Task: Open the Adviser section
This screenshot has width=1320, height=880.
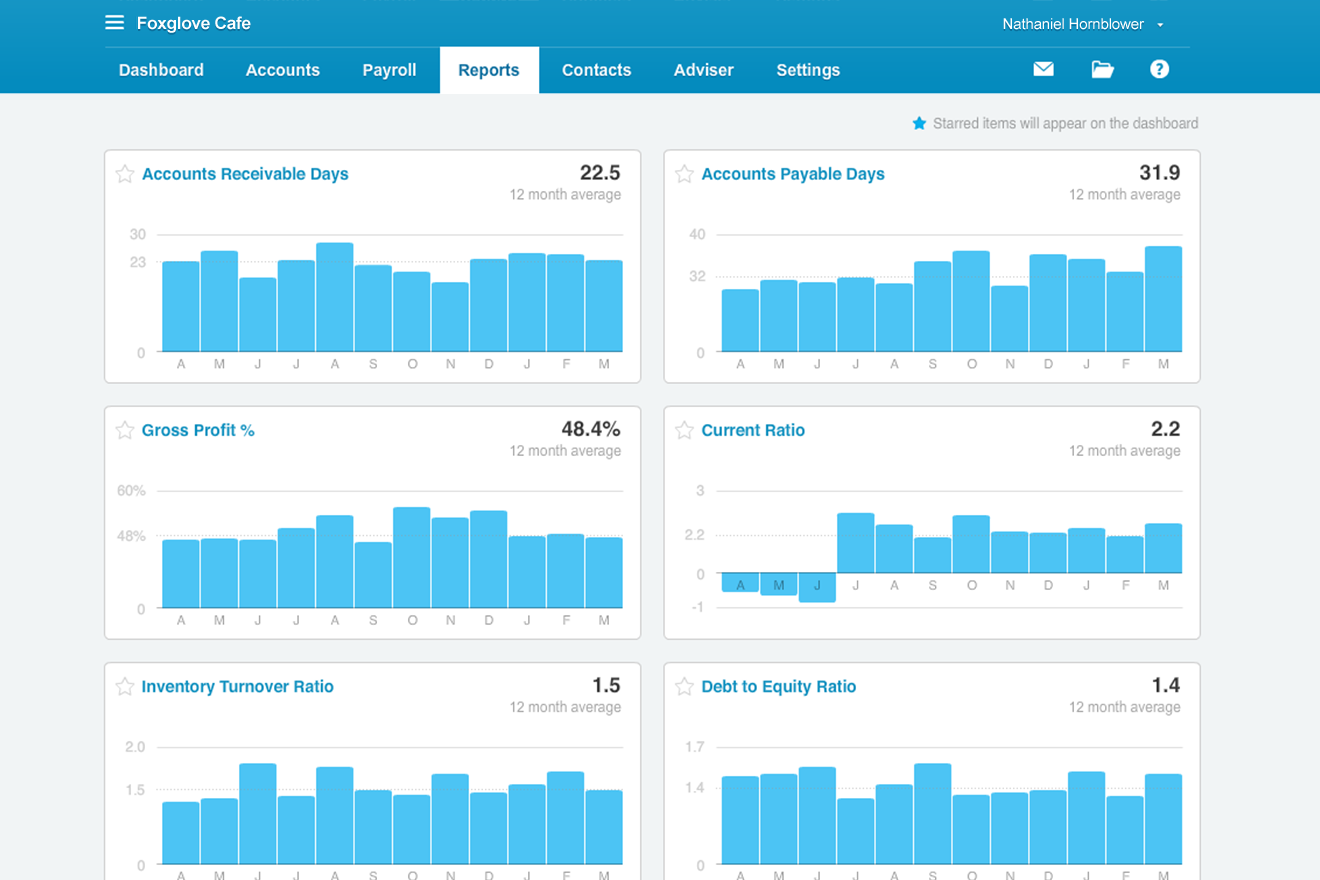Action: (x=703, y=69)
